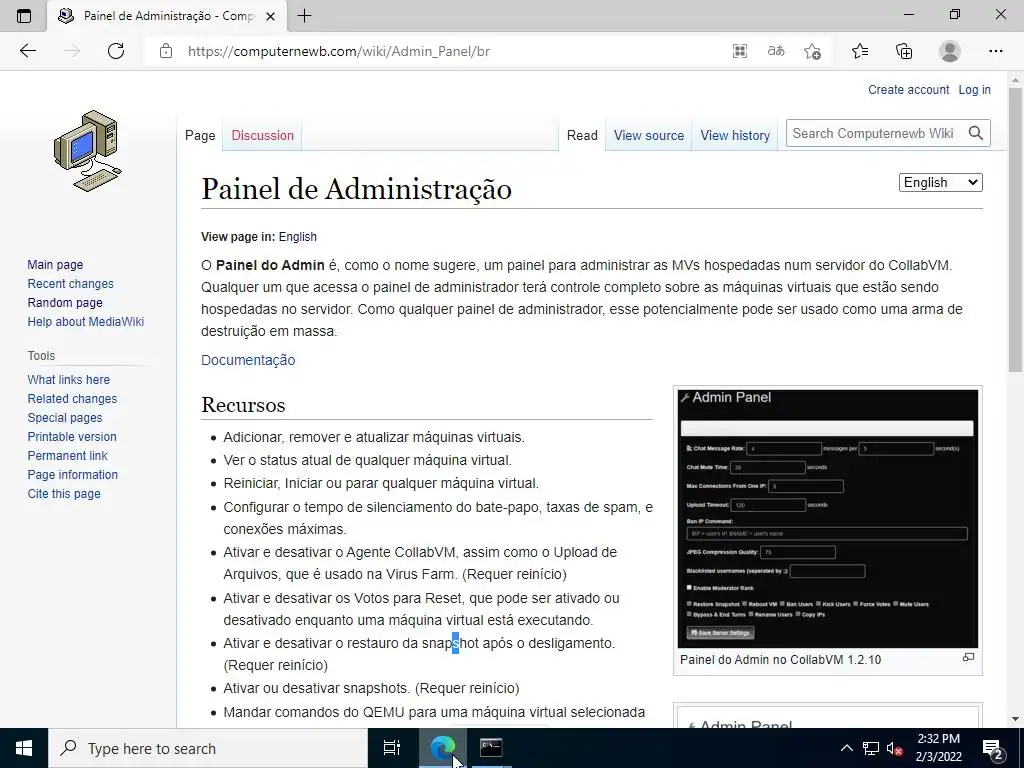Click the Recursos section heading
Image resolution: width=1024 pixels, height=768 pixels.
[243, 405]
